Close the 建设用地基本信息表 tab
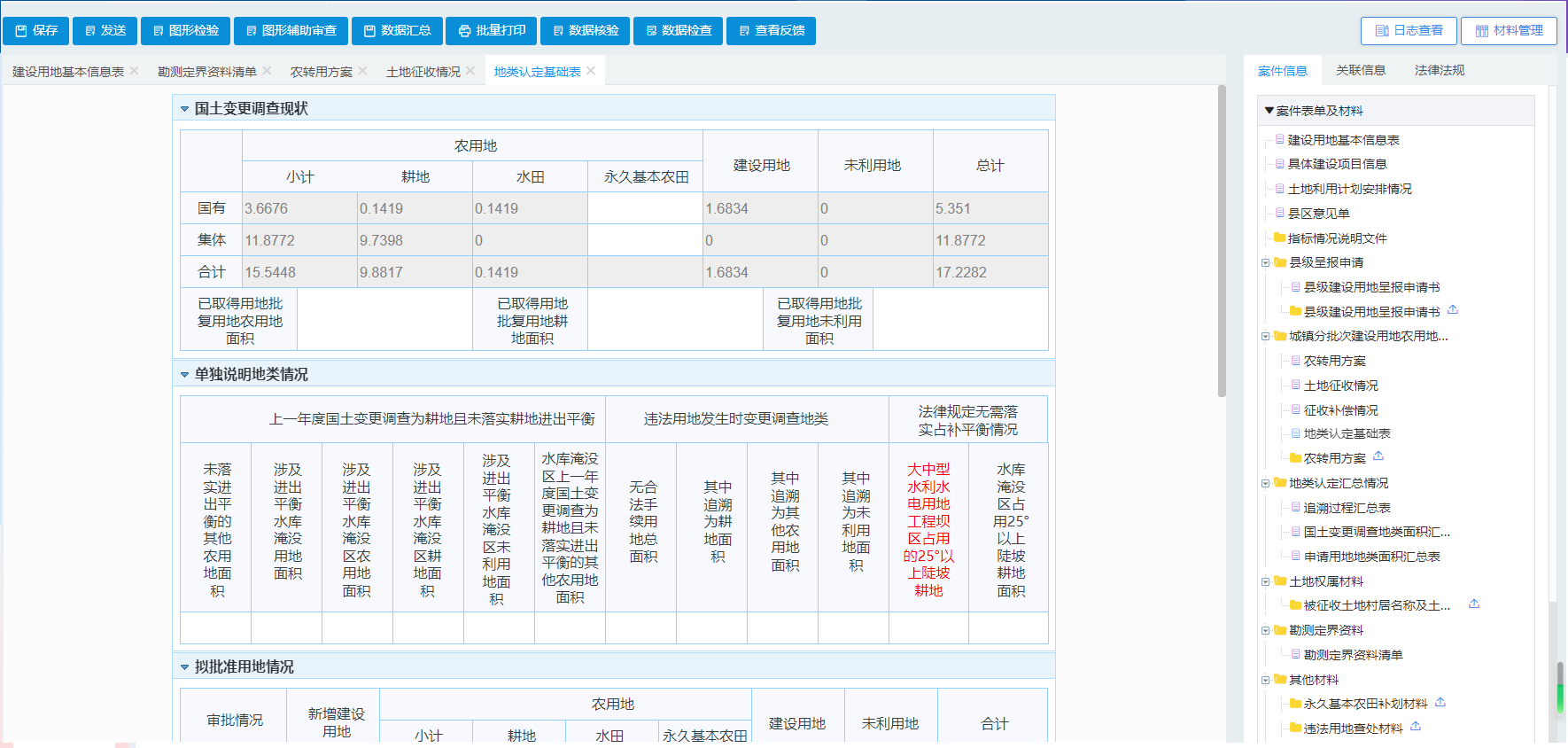1568x748 pixels. click(135, 71)
